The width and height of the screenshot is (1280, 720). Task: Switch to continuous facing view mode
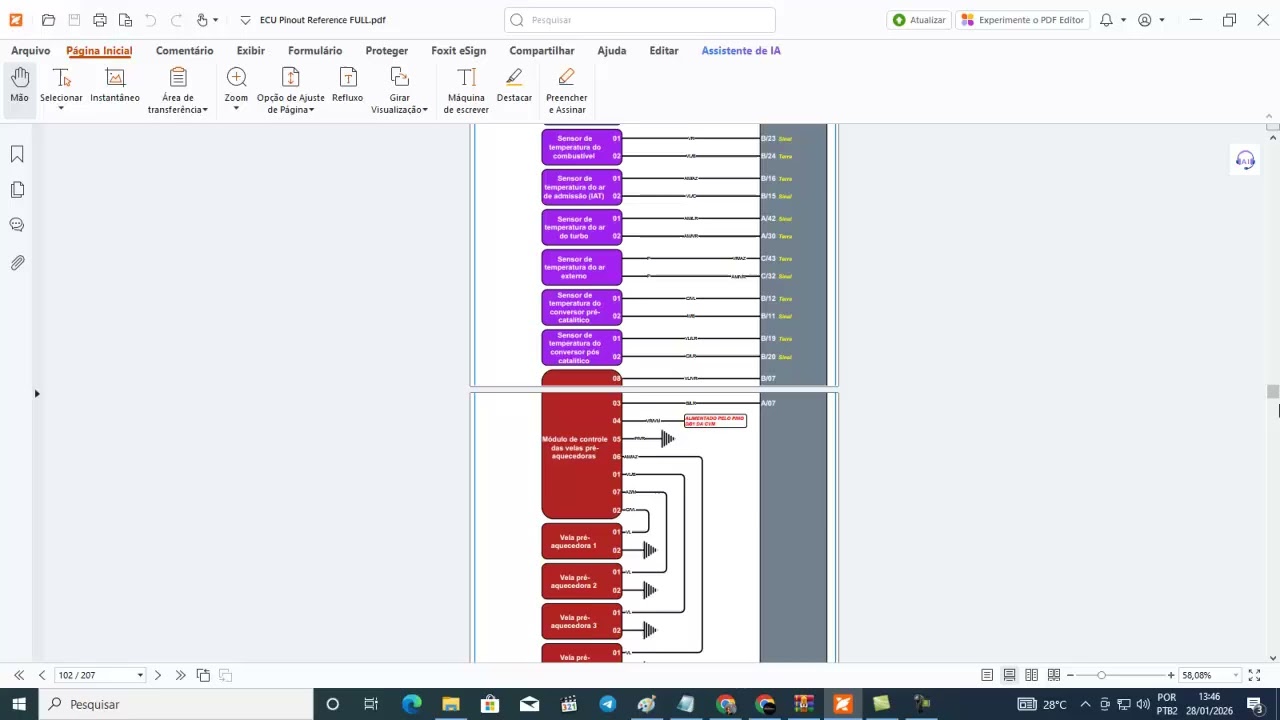(1053, 676)
